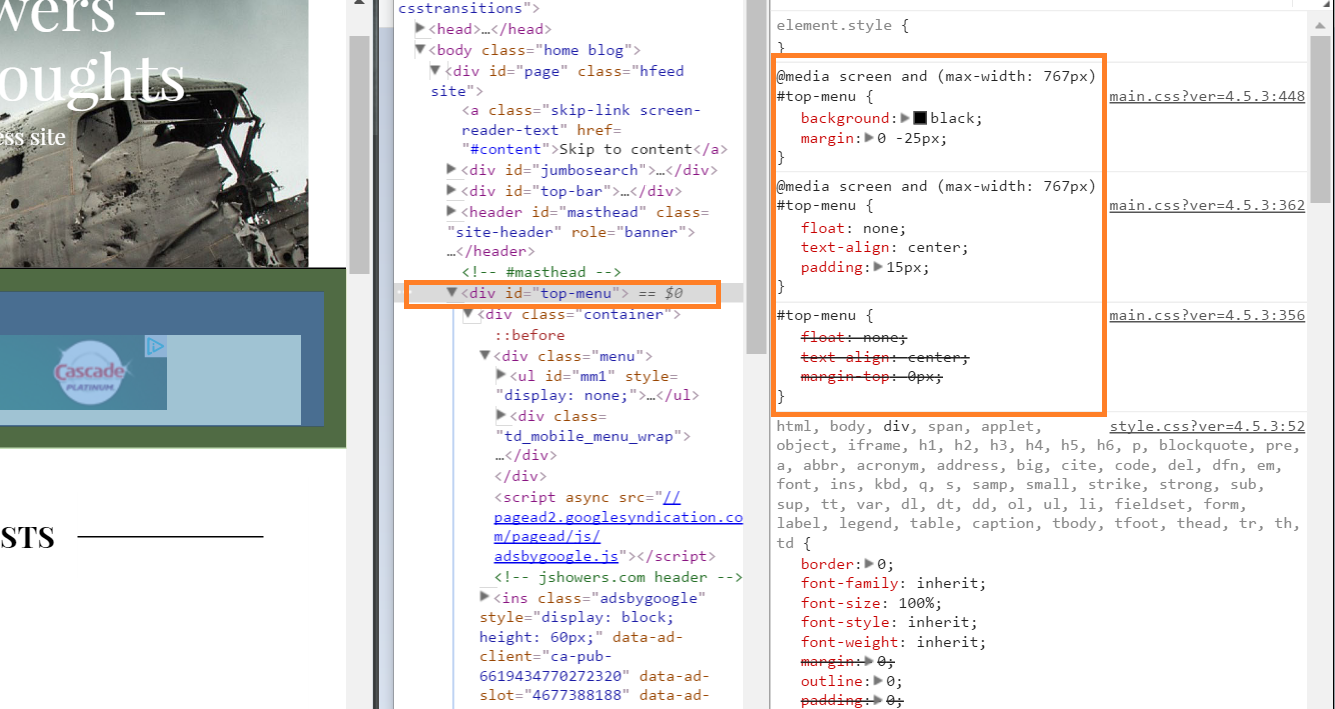This screenshot has width=1335, height=709.
Task: Open the black background color swatch
Action: 920,118
